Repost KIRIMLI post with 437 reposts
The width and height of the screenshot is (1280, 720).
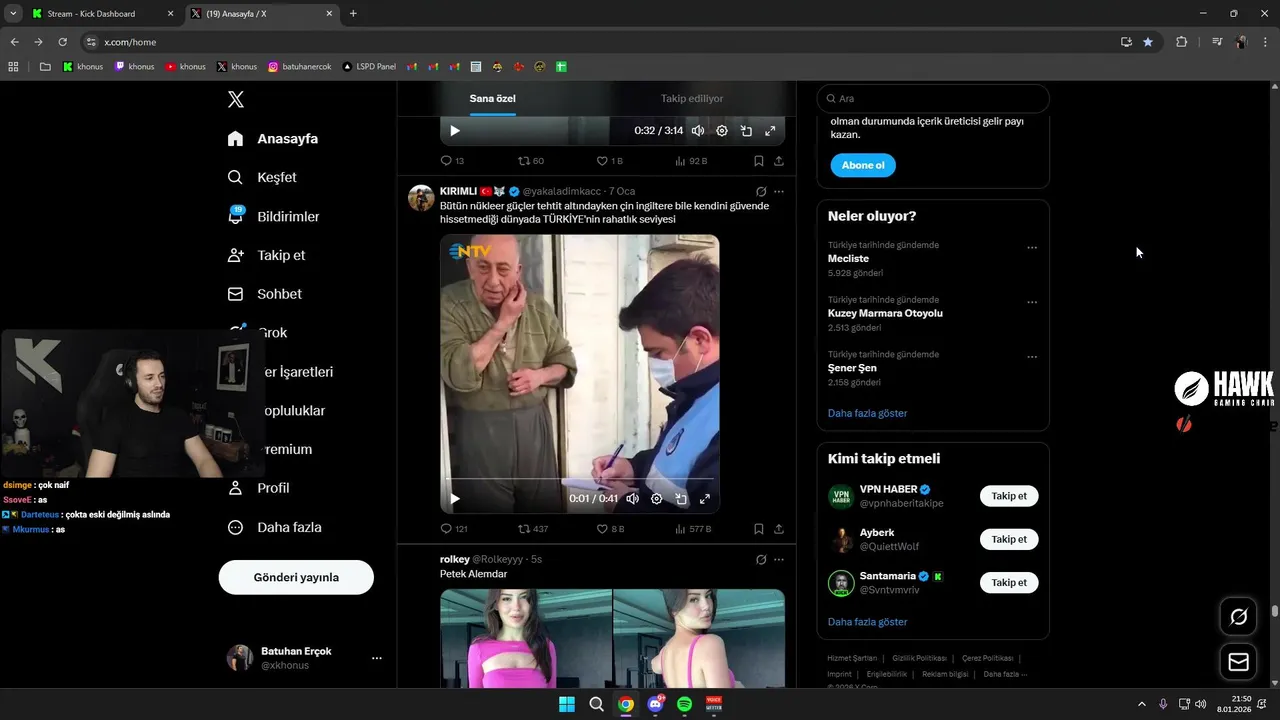click(x=532, y=529)
